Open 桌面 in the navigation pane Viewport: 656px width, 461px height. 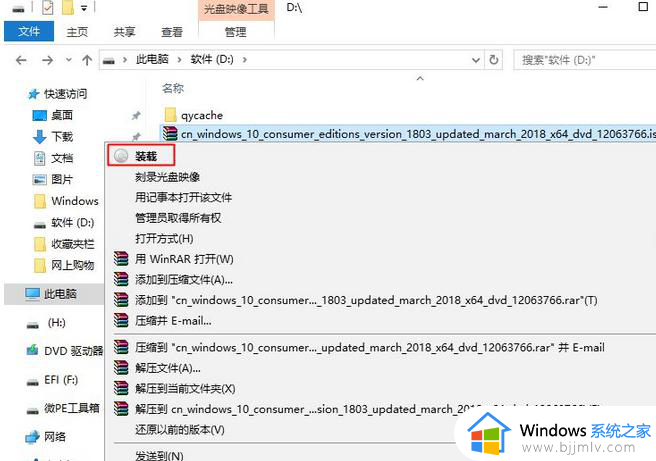pos(62,115)
